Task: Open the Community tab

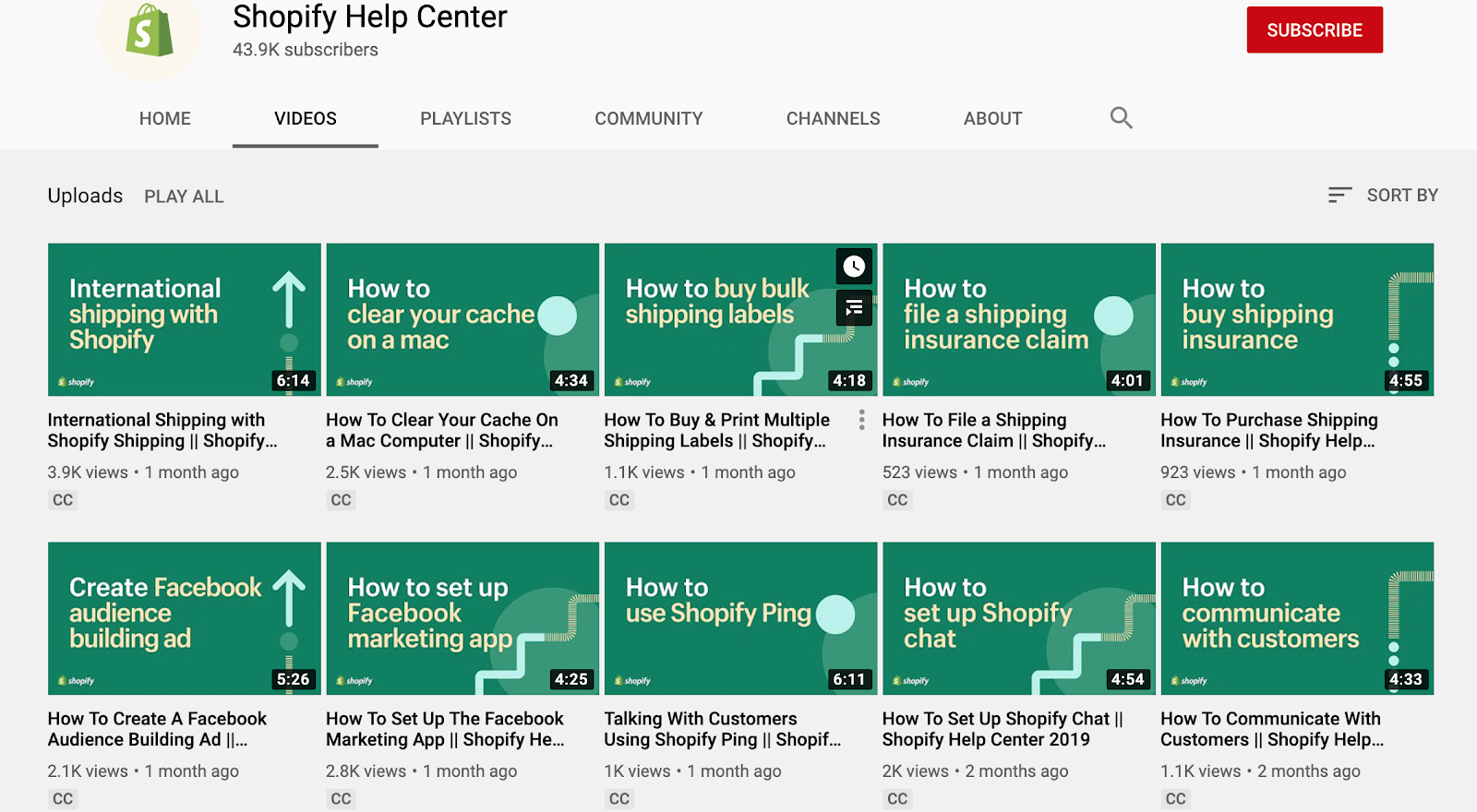Action: [649, 119]
